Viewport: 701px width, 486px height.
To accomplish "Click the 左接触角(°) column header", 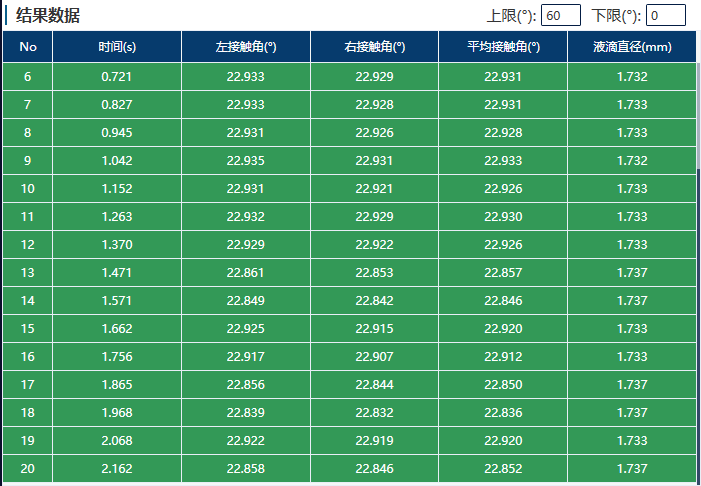I will pyautogui.click(x=246, y=47).
